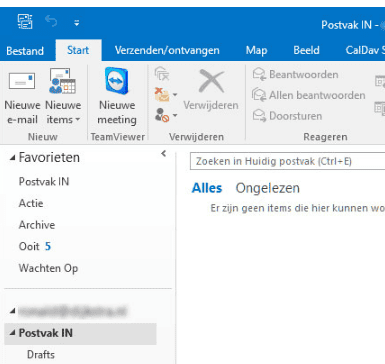Viewport: 385px width, 364px height.
Task: Open the quick access toolbar customize dropdown
Action: (77, 23)
